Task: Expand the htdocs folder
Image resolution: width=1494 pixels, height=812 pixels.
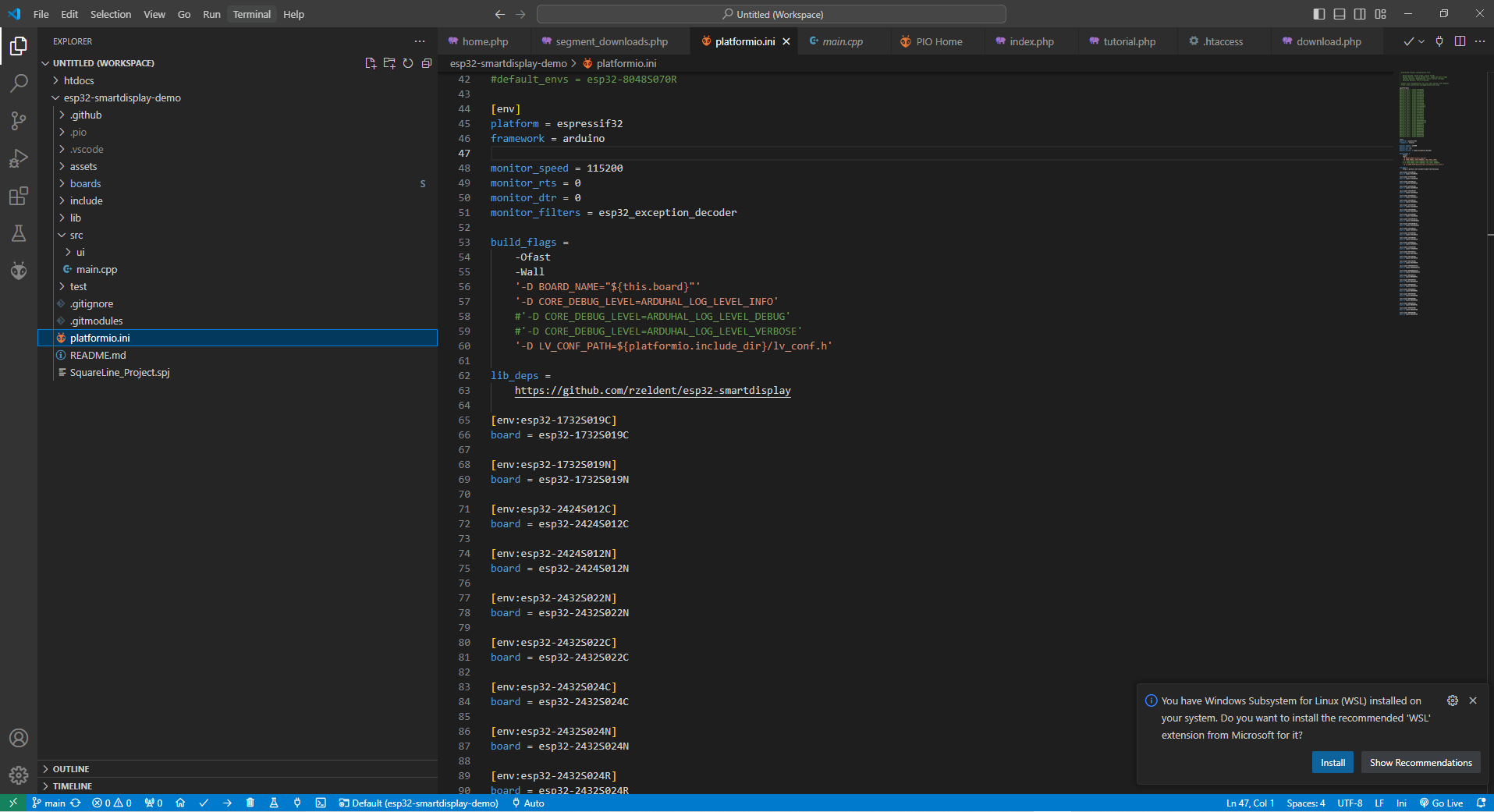Action: tap(237, 80)
